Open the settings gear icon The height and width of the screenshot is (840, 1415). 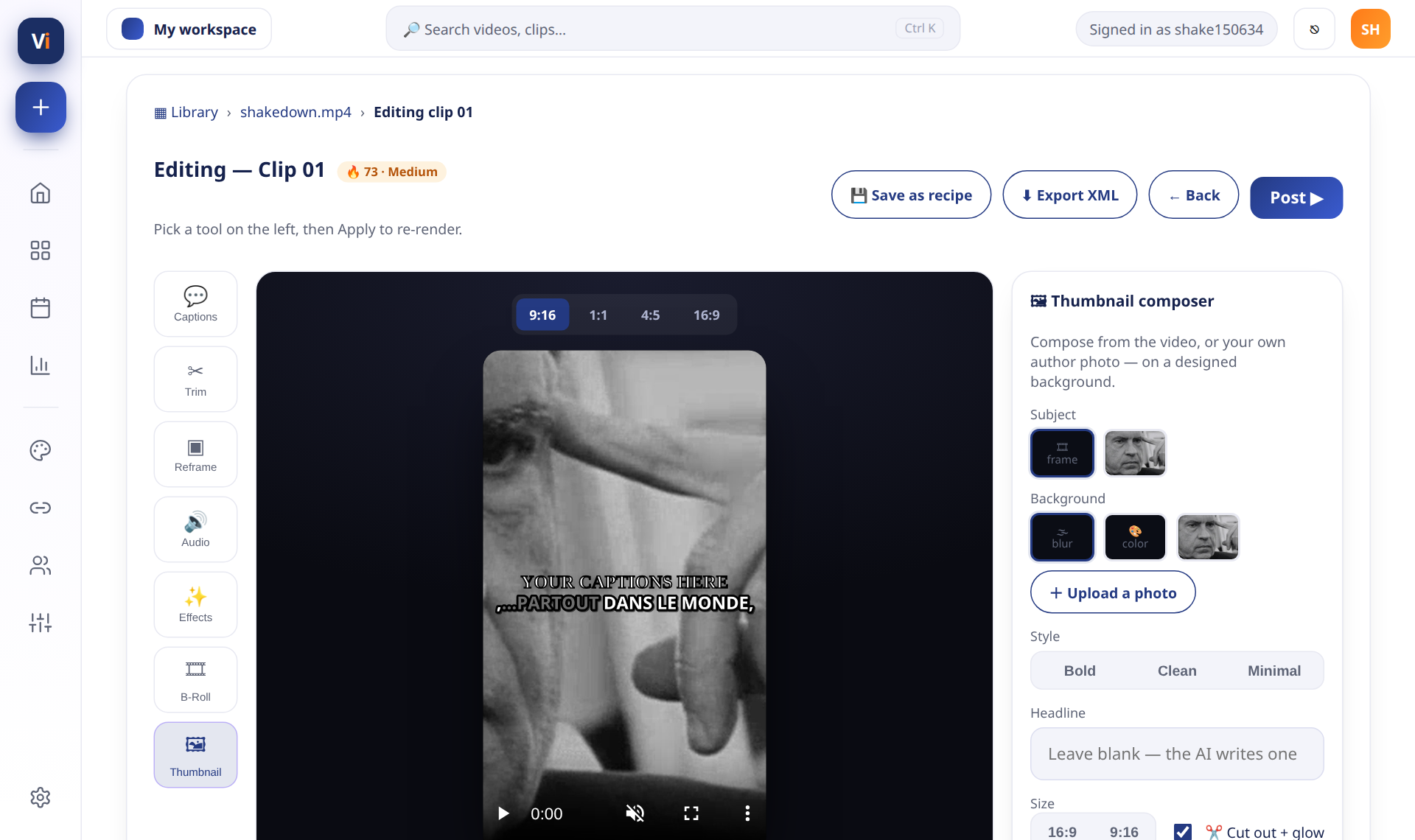tap(41, 797)
